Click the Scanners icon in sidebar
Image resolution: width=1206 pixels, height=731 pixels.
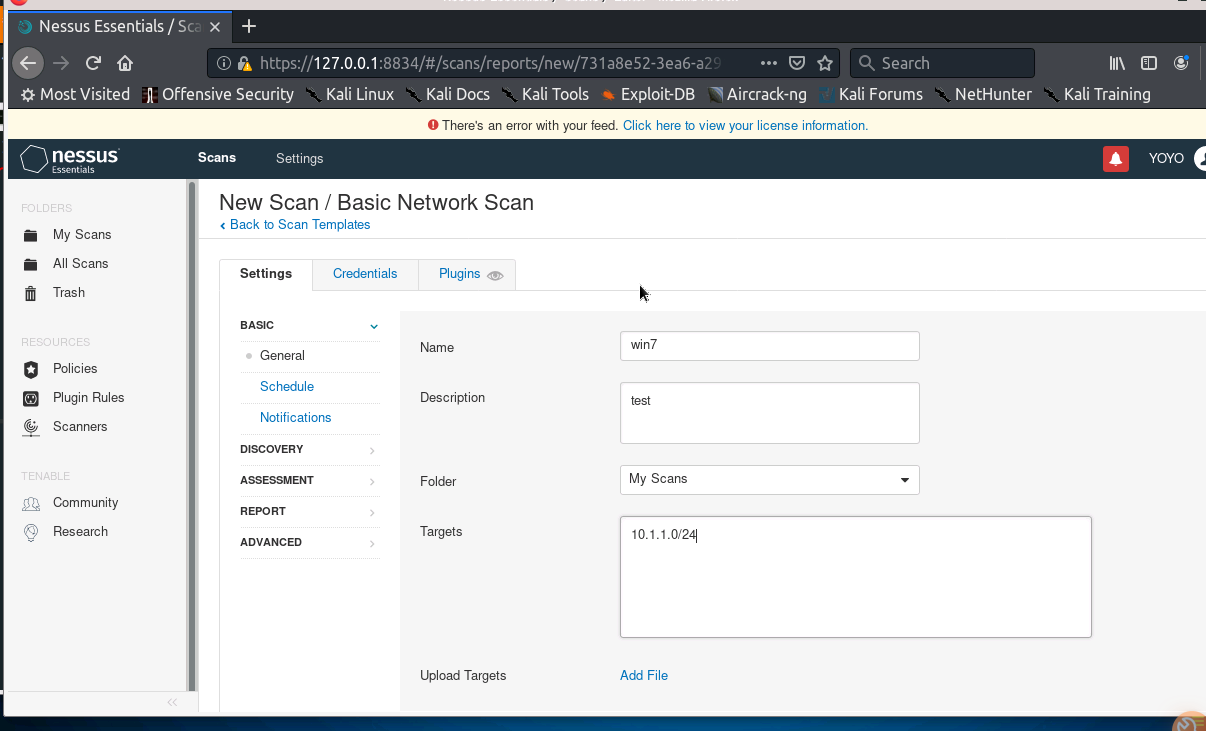[x=31, y=427]
